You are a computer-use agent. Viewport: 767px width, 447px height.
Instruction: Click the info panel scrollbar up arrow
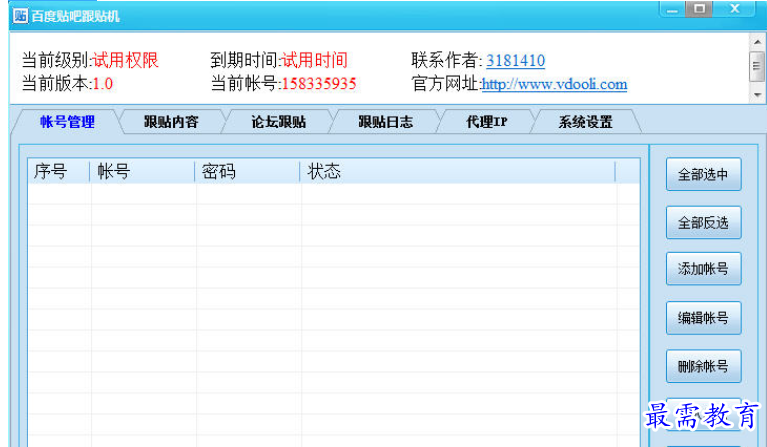[757, 42]
